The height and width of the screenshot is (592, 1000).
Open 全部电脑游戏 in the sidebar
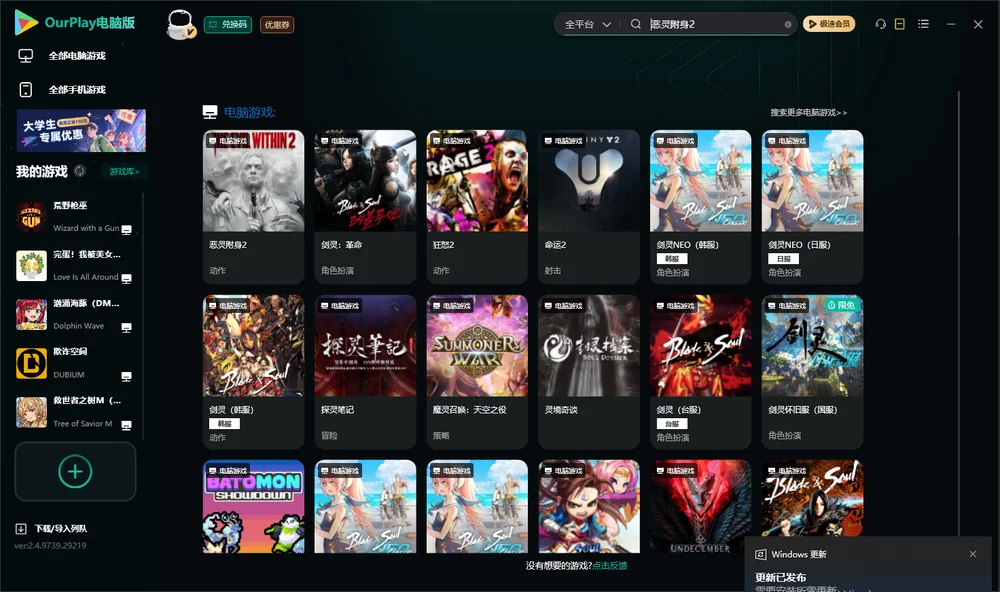pyautogui.click(x=77, y=56)
